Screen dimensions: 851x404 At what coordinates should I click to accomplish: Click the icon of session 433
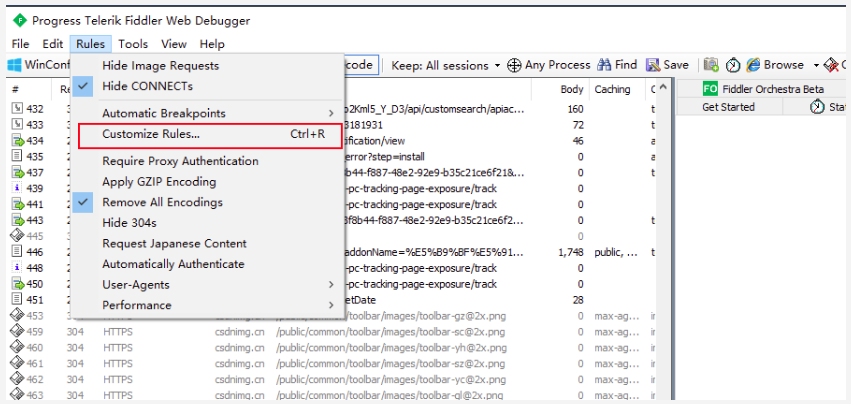coord(17,124)
